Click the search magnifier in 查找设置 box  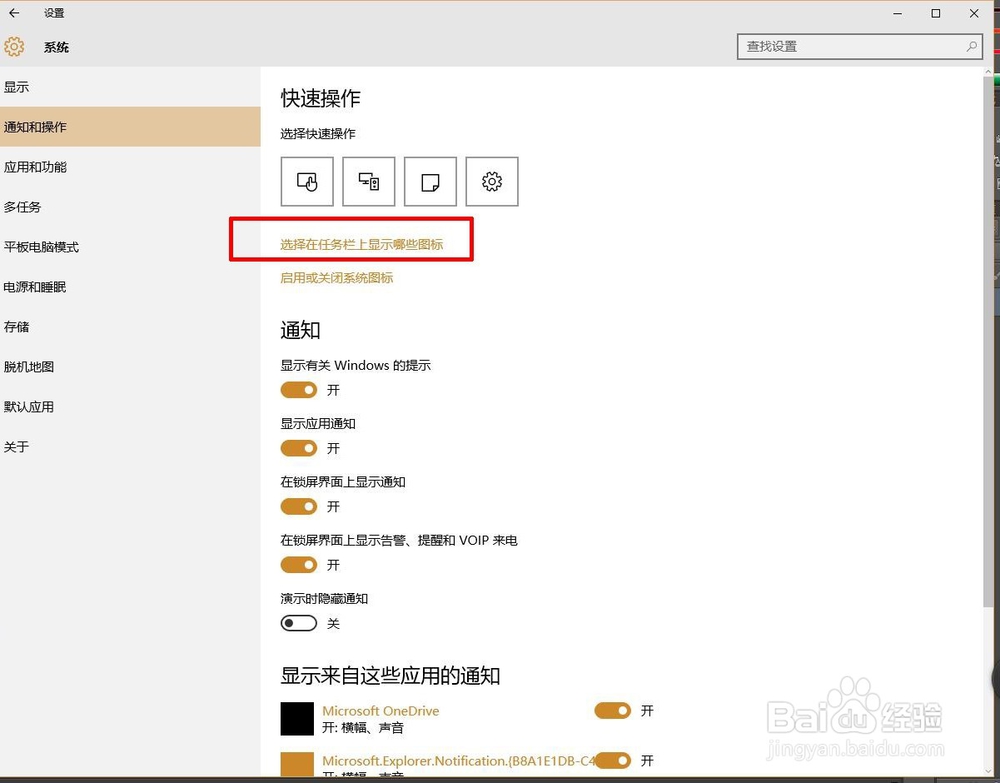tap(969, 46)
